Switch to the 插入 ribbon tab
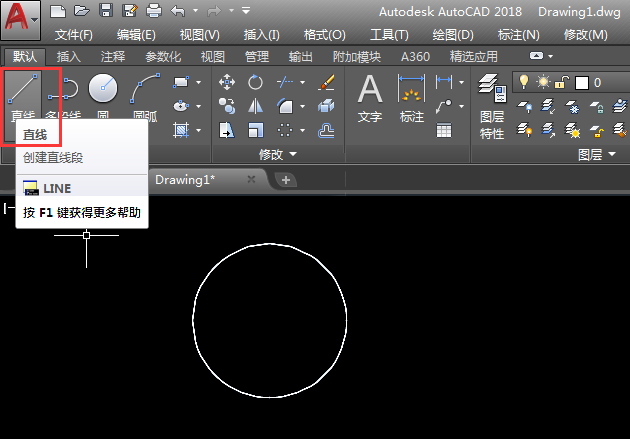 [x=69, y=57]
